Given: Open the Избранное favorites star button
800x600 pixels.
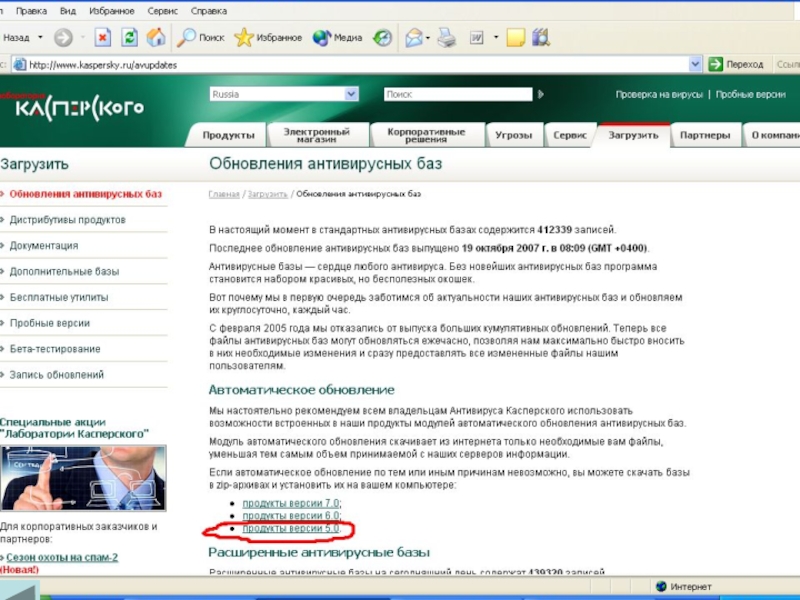Looking at the screenshot, I should point(268,37).
